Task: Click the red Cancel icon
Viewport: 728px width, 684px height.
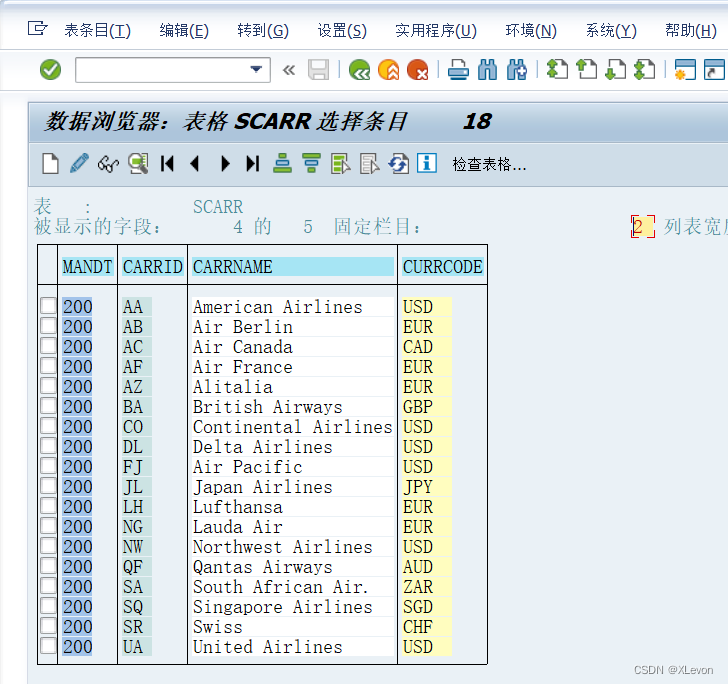Action: 417,70
